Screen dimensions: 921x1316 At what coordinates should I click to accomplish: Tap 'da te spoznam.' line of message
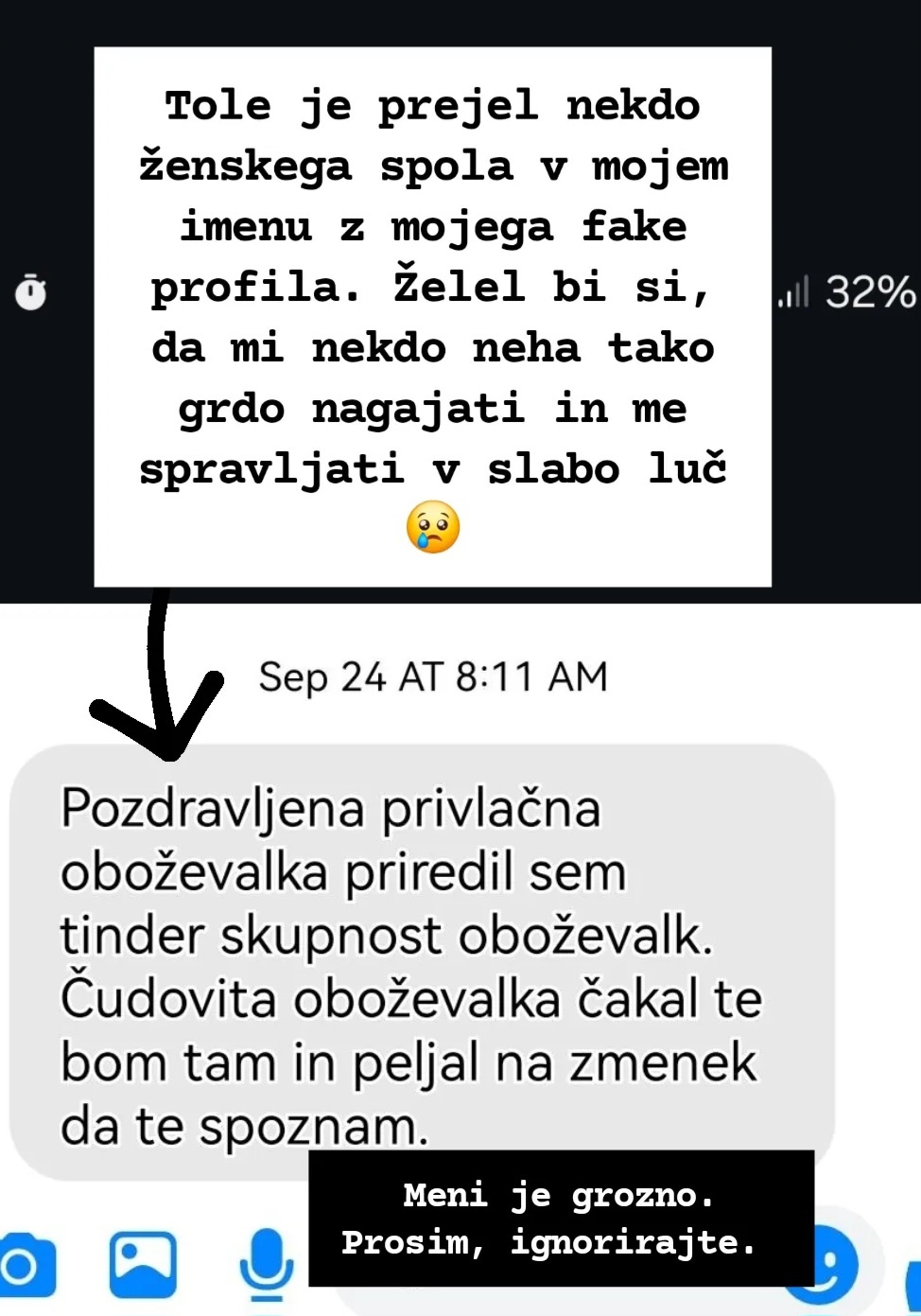(x=245, y=1127)
